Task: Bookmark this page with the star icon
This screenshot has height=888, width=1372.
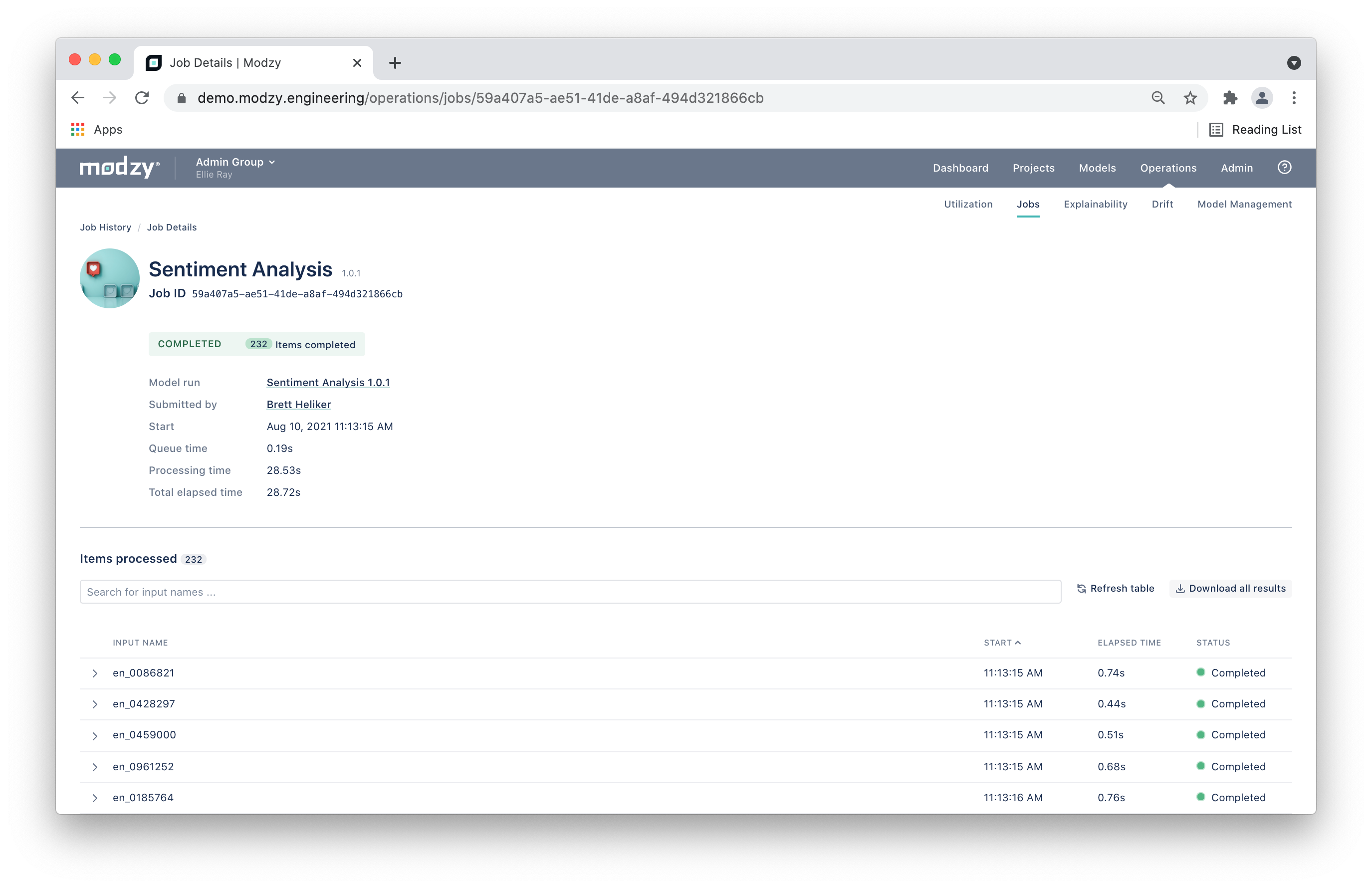Action: (x=1190, y=98)
